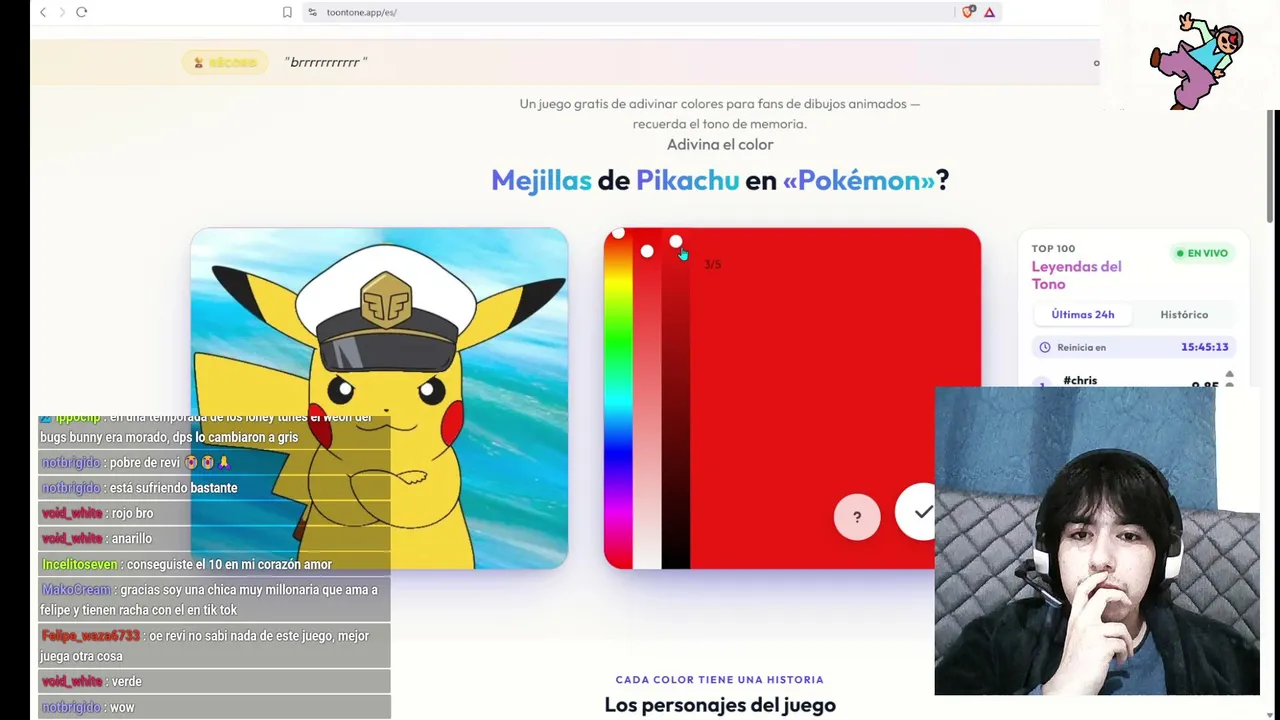
Task: Click the word Pikachu in the question
Action: point(687,180)
